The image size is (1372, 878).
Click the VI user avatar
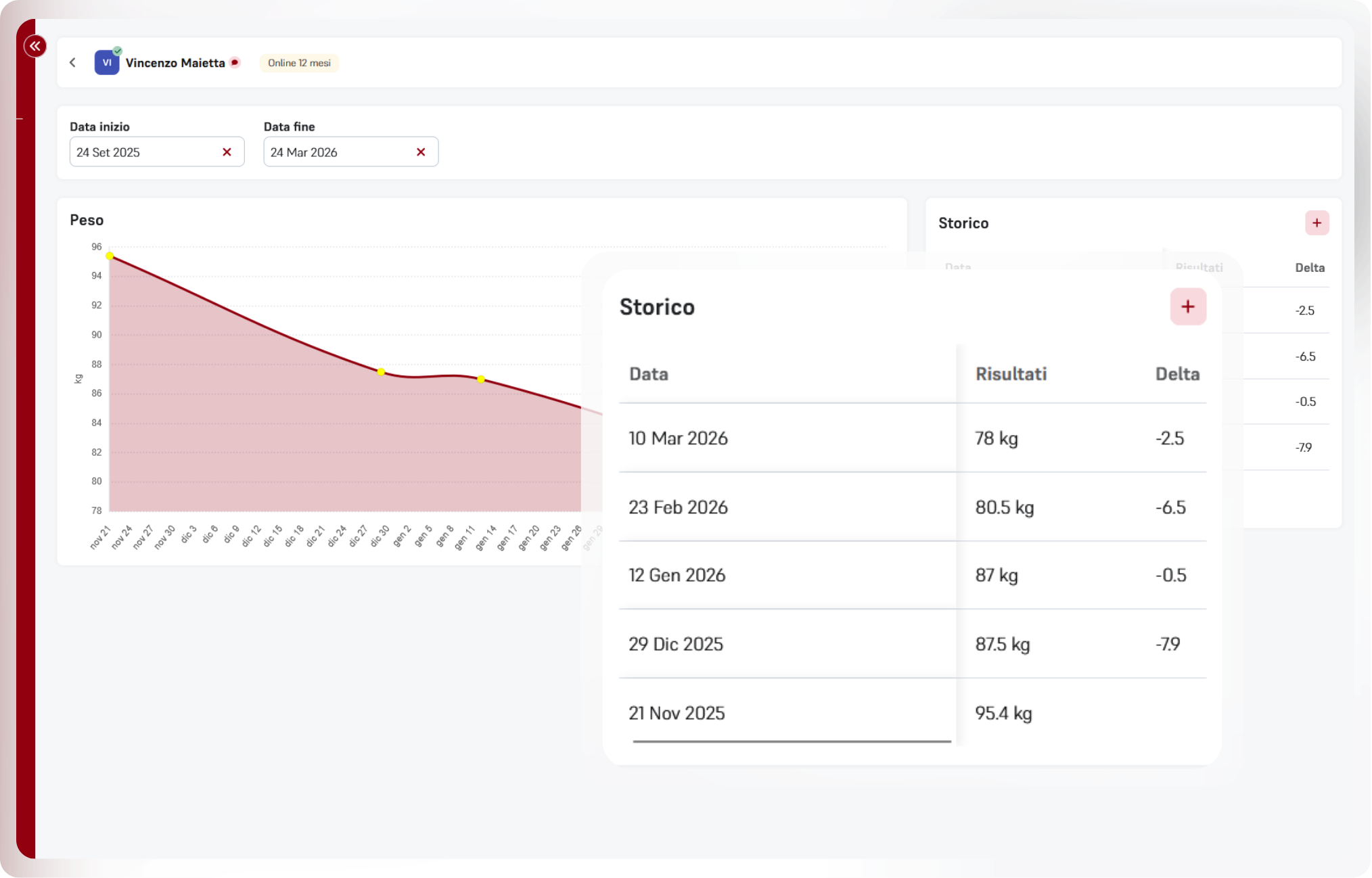106,63
